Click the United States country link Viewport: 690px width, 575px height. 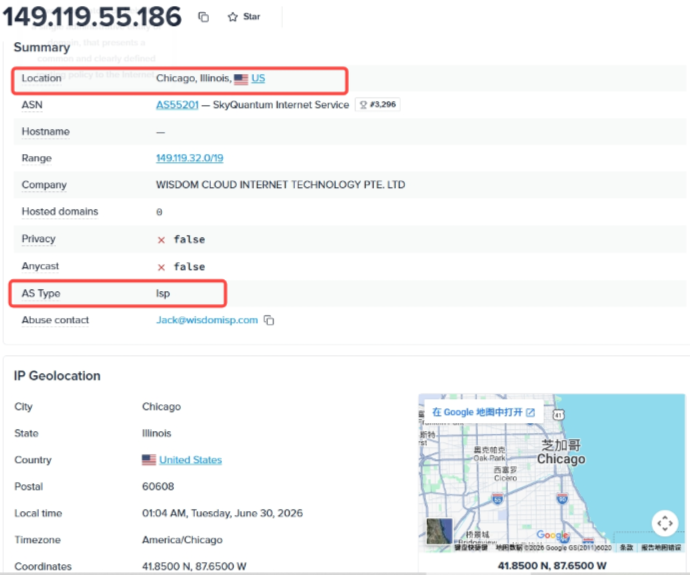pyautogui.click(x=191, y=460)
